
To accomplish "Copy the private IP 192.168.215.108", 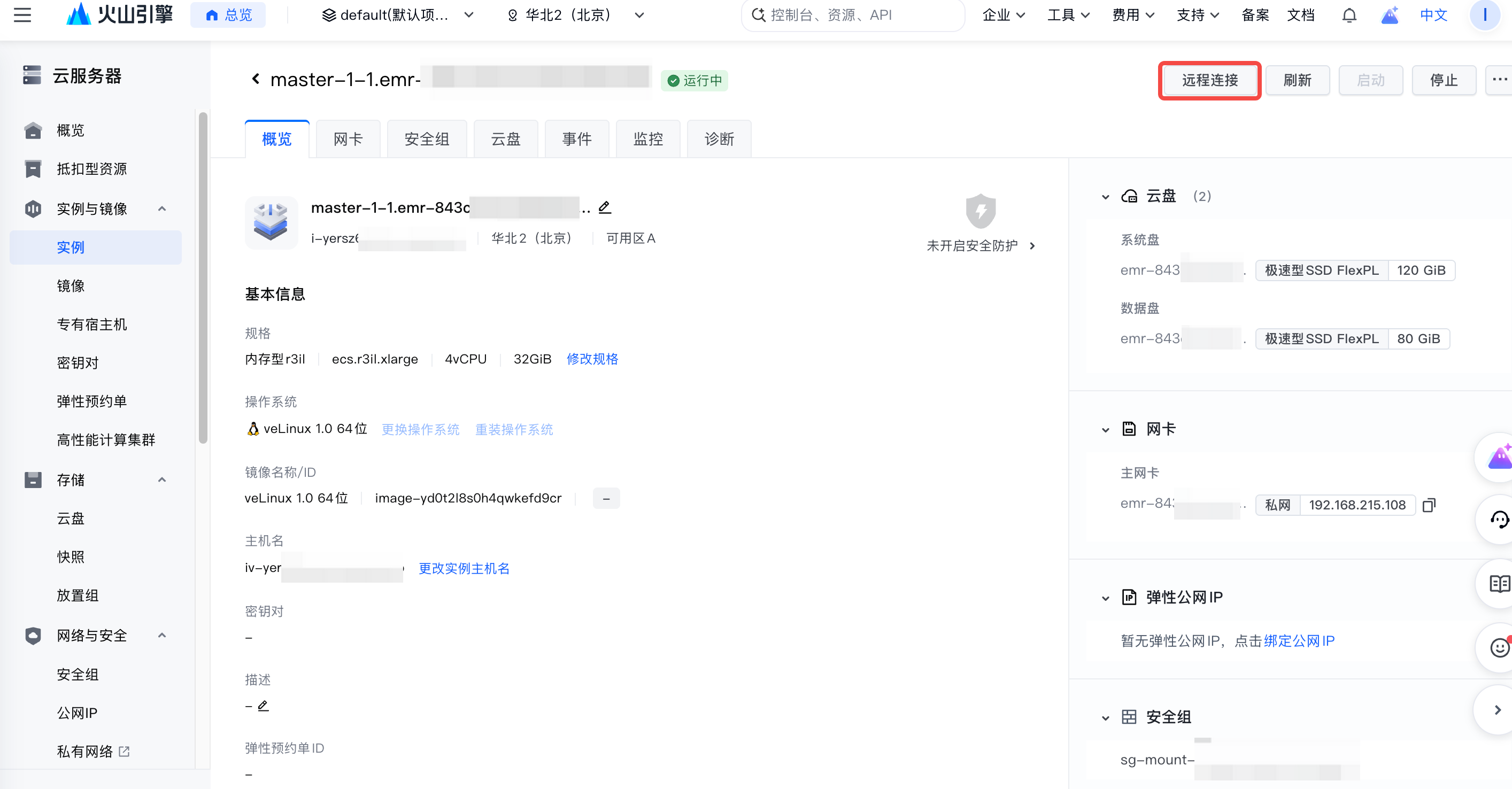I will pos(1429,505).
